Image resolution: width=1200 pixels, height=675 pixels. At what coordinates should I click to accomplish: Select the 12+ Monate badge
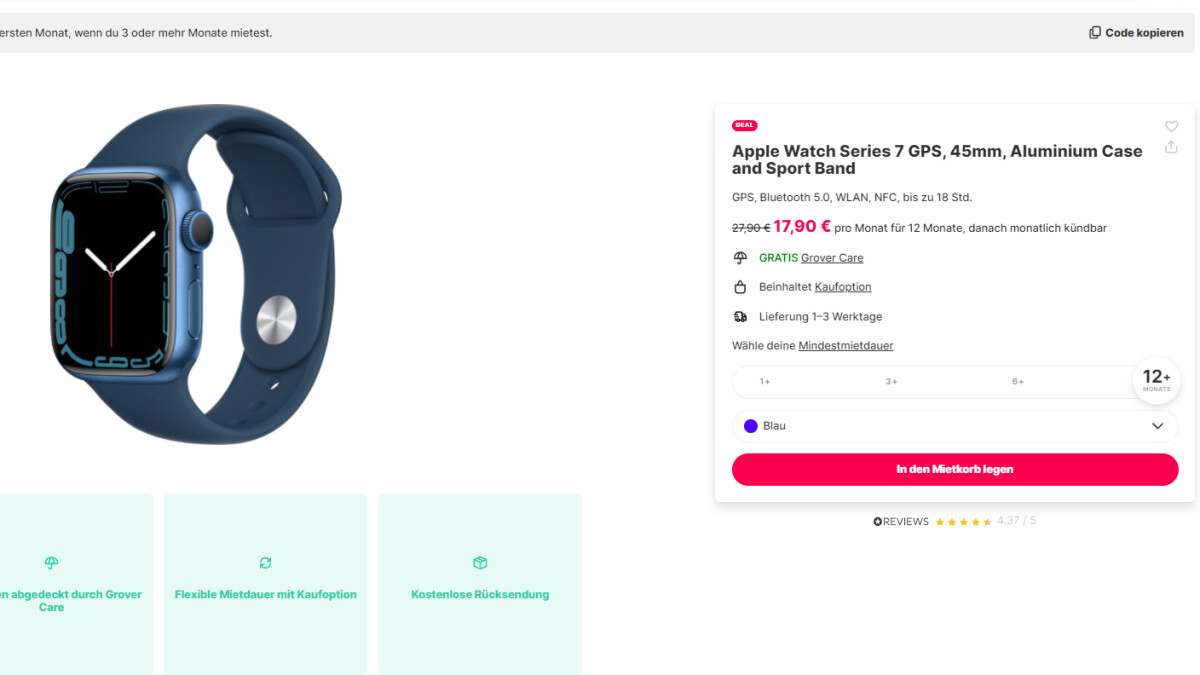pyautogui.click(x=1156, y=380)
